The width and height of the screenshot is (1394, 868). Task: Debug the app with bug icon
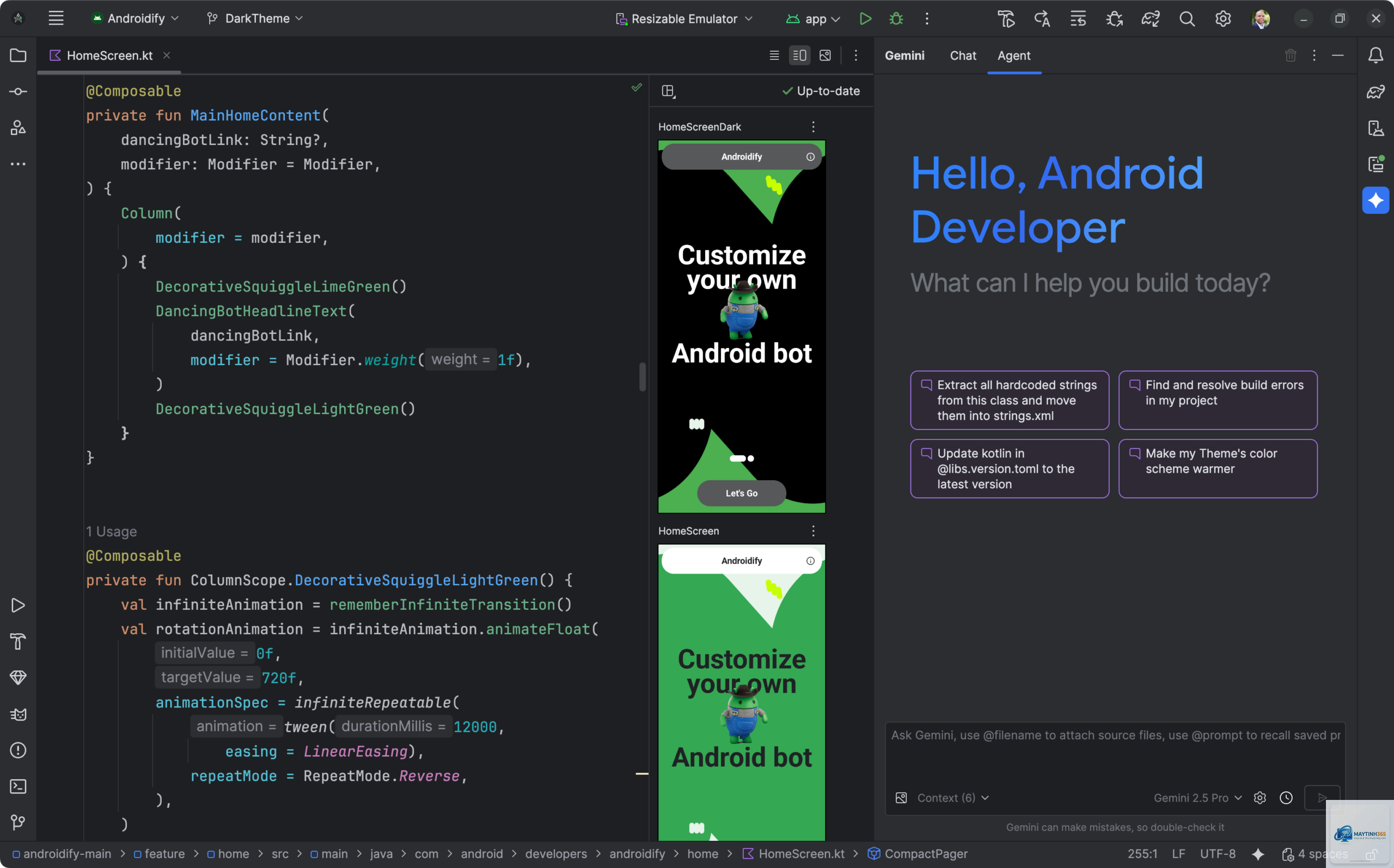[x=896, y=19]
